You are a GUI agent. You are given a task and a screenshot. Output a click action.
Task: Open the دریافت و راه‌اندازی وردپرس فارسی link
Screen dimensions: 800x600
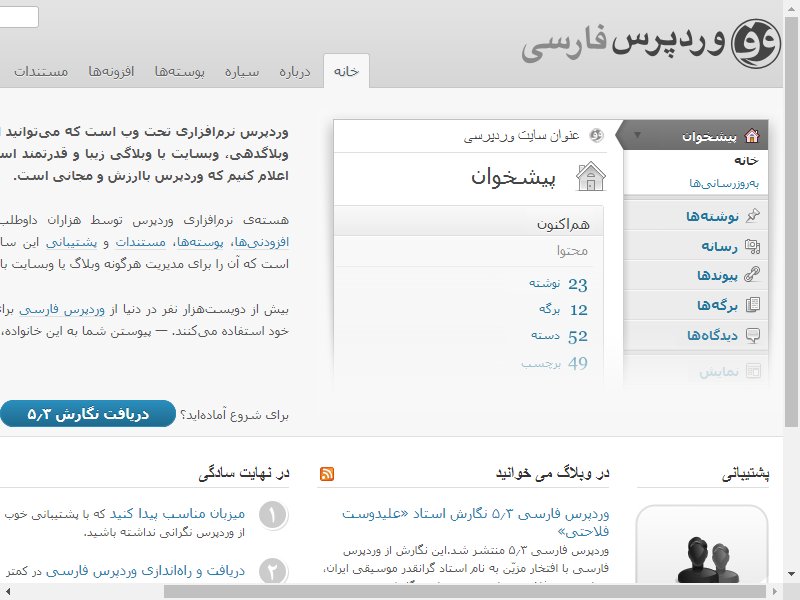pos(145,571)
